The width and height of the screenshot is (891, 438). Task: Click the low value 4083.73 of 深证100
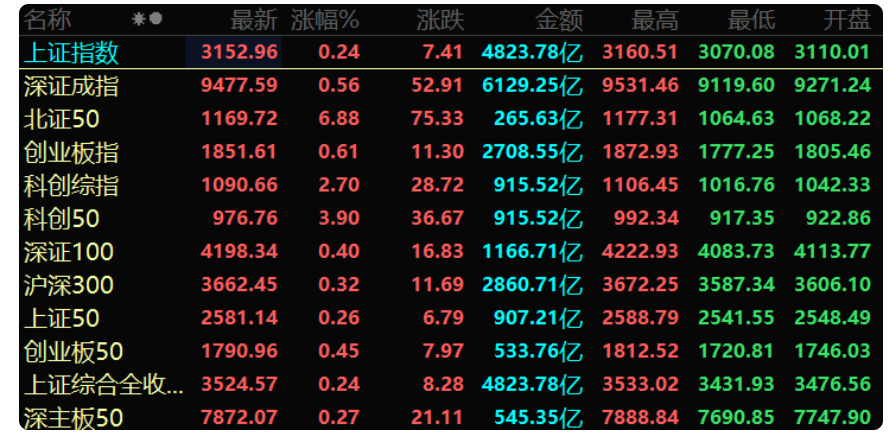pyautogui.click(x=736, y=251)
